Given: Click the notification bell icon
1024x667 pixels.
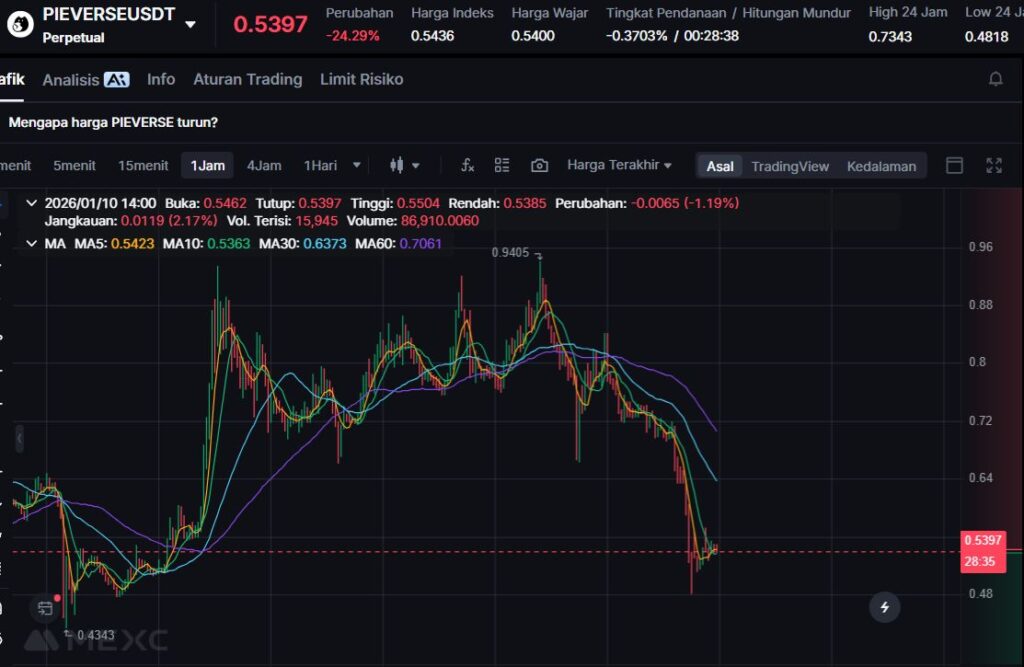Looking at the screenshot, I should click(995, 79).
